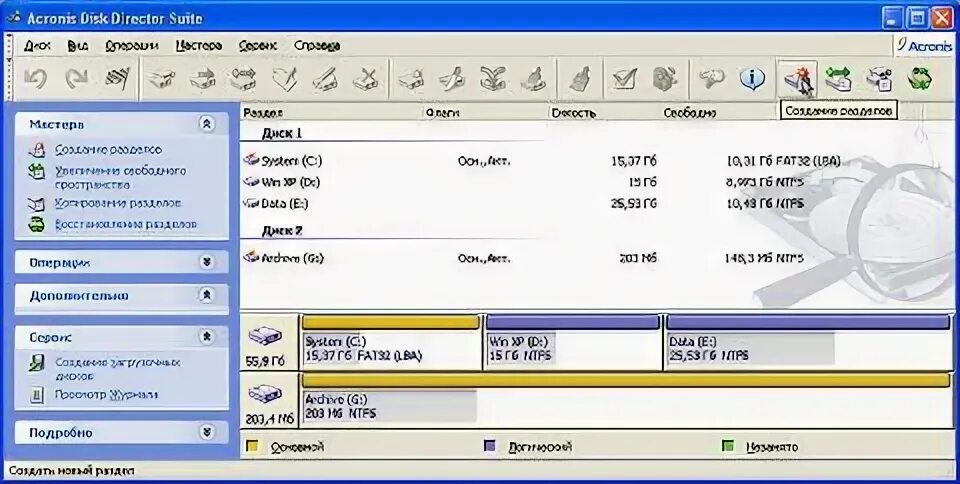
Task: Open the Справка menu
Action: tap(317, 46)
